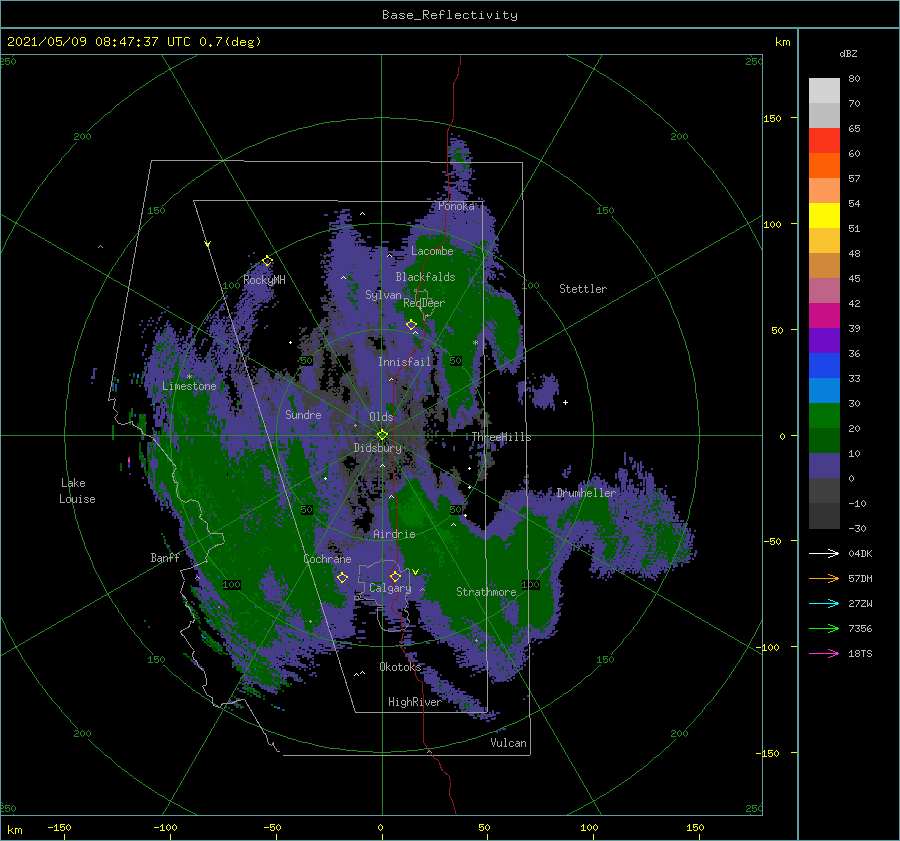Click the red 65 dBZ color swatch
900x841 pixels.
point(824,141)
